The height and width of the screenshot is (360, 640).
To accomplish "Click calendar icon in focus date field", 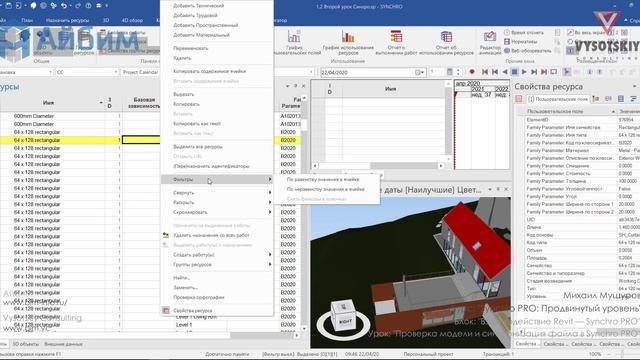I will click(419, 72).
